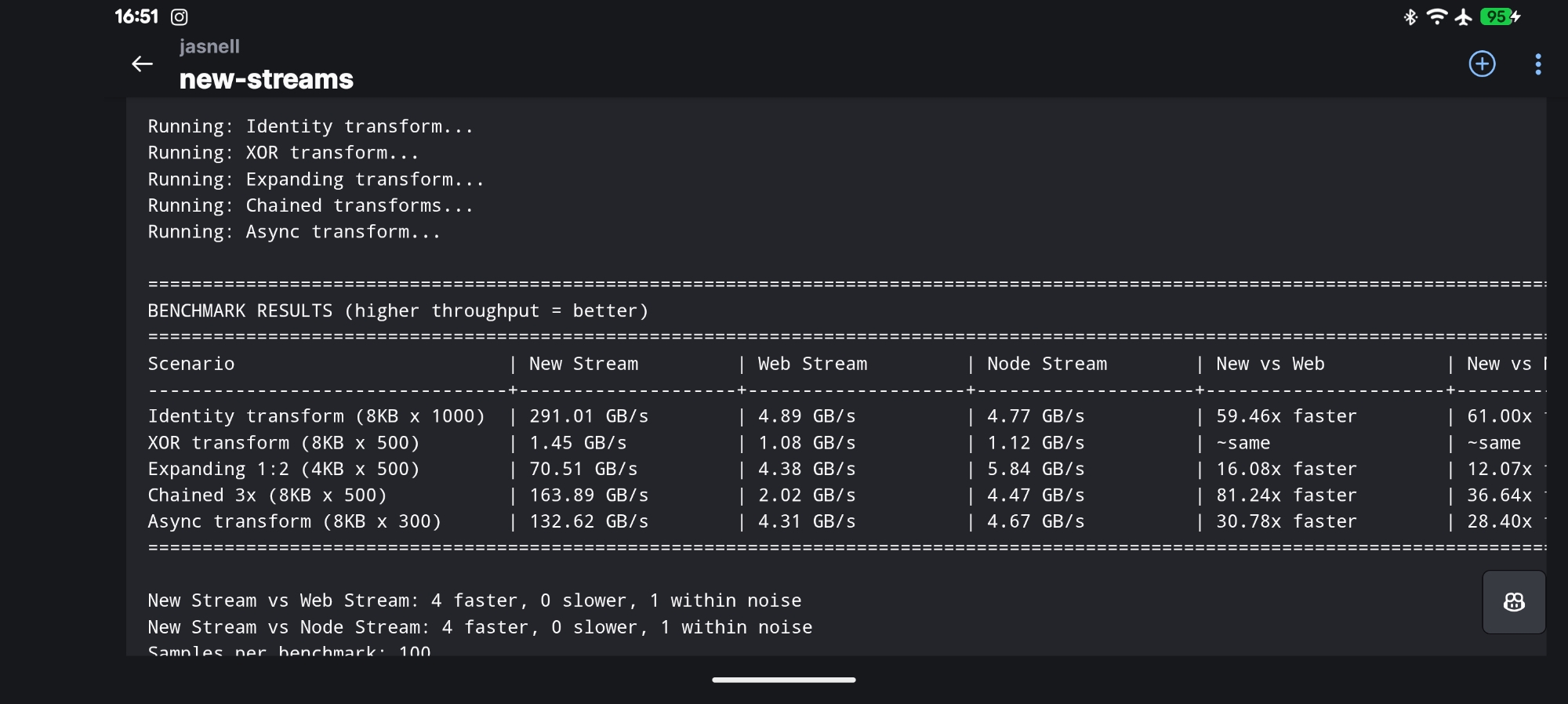Screen dimensions: 1568x704
Task: Tap the New Stream vs Node Stream summary
Action: [480, 627]
